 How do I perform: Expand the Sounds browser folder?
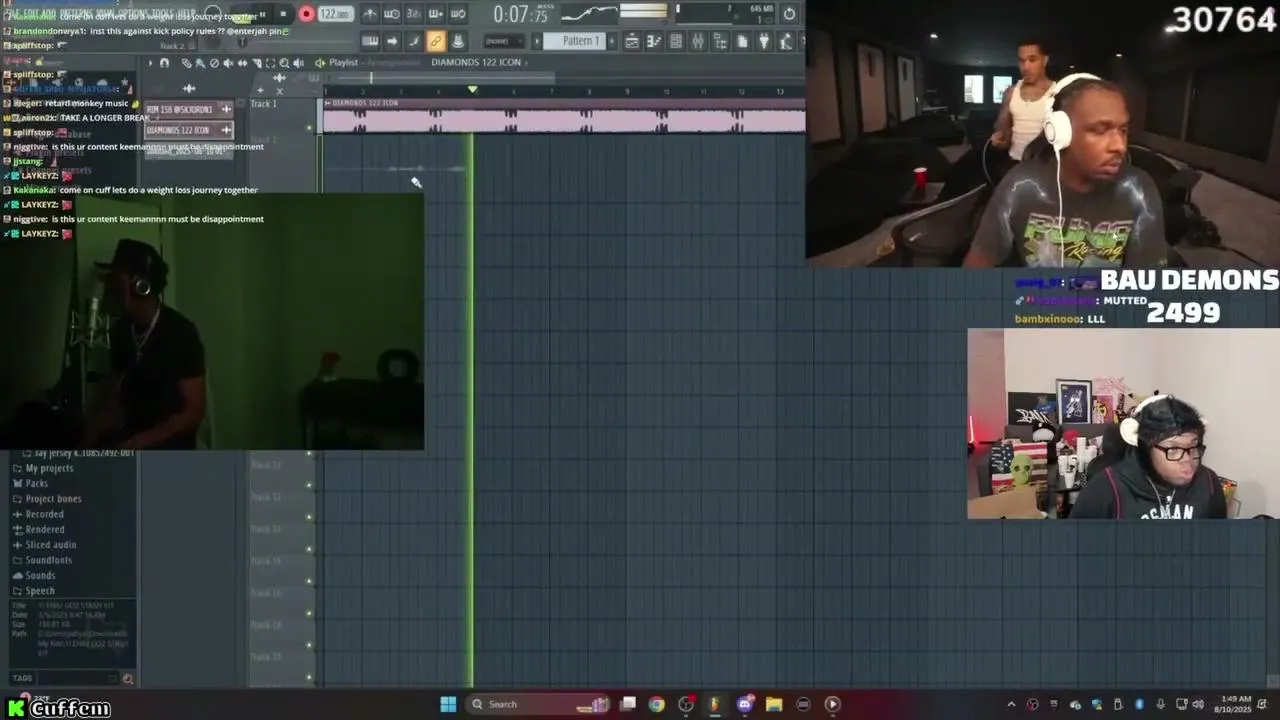tap(40, 576)
